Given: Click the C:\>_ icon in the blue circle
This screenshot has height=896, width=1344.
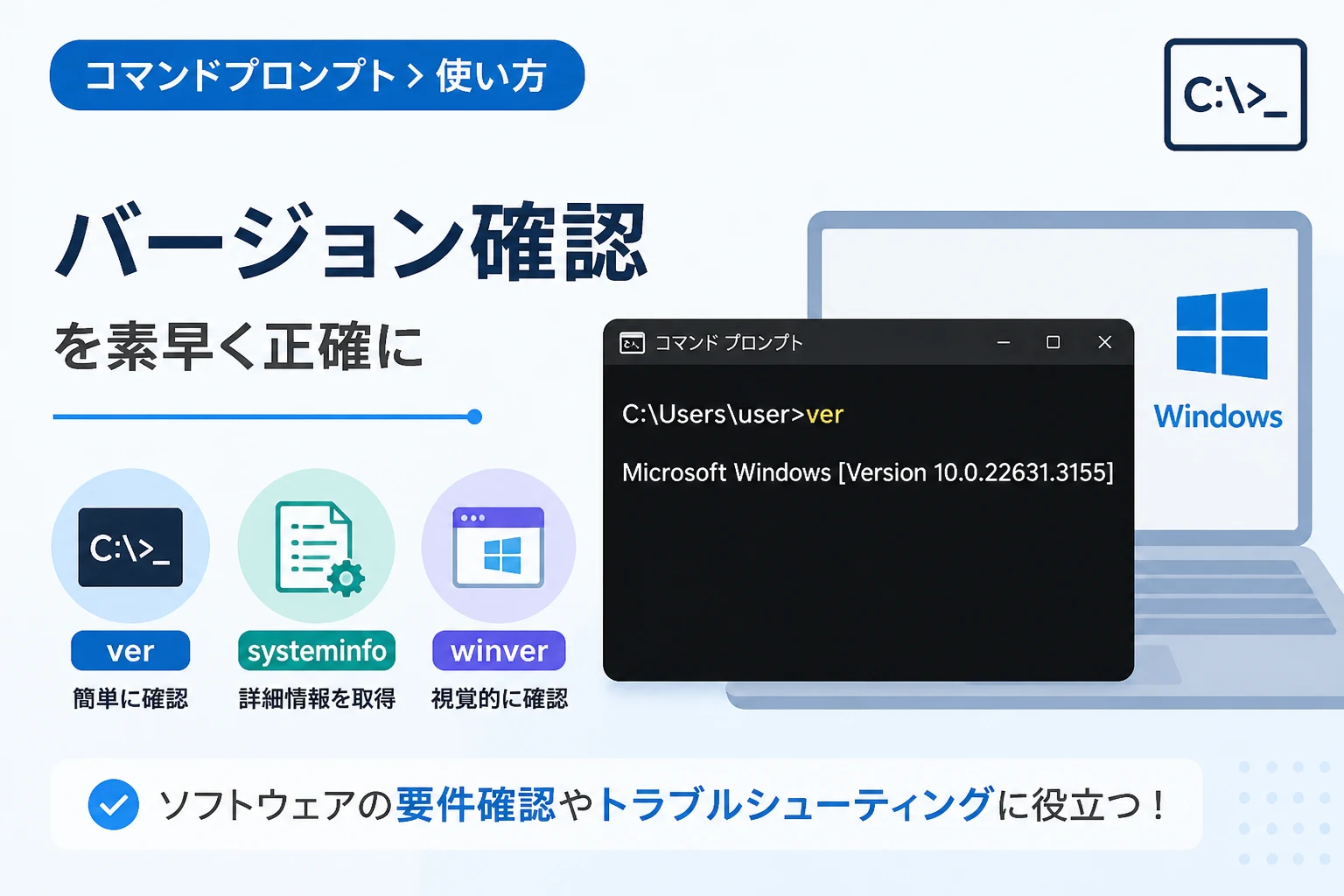Looking at the screenshot, I should [130, 547].
